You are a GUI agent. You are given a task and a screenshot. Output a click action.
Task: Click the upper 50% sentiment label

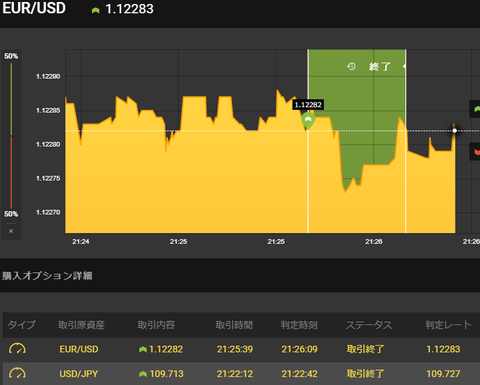click(11, 56)
